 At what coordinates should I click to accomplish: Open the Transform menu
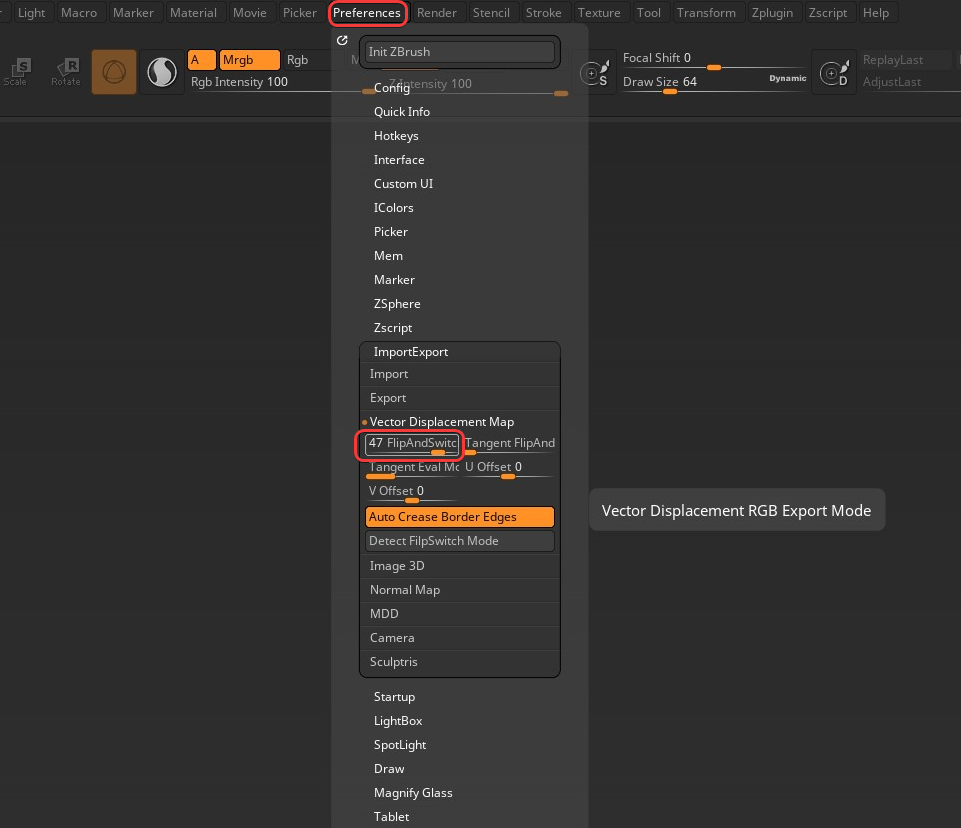(706, 12)
